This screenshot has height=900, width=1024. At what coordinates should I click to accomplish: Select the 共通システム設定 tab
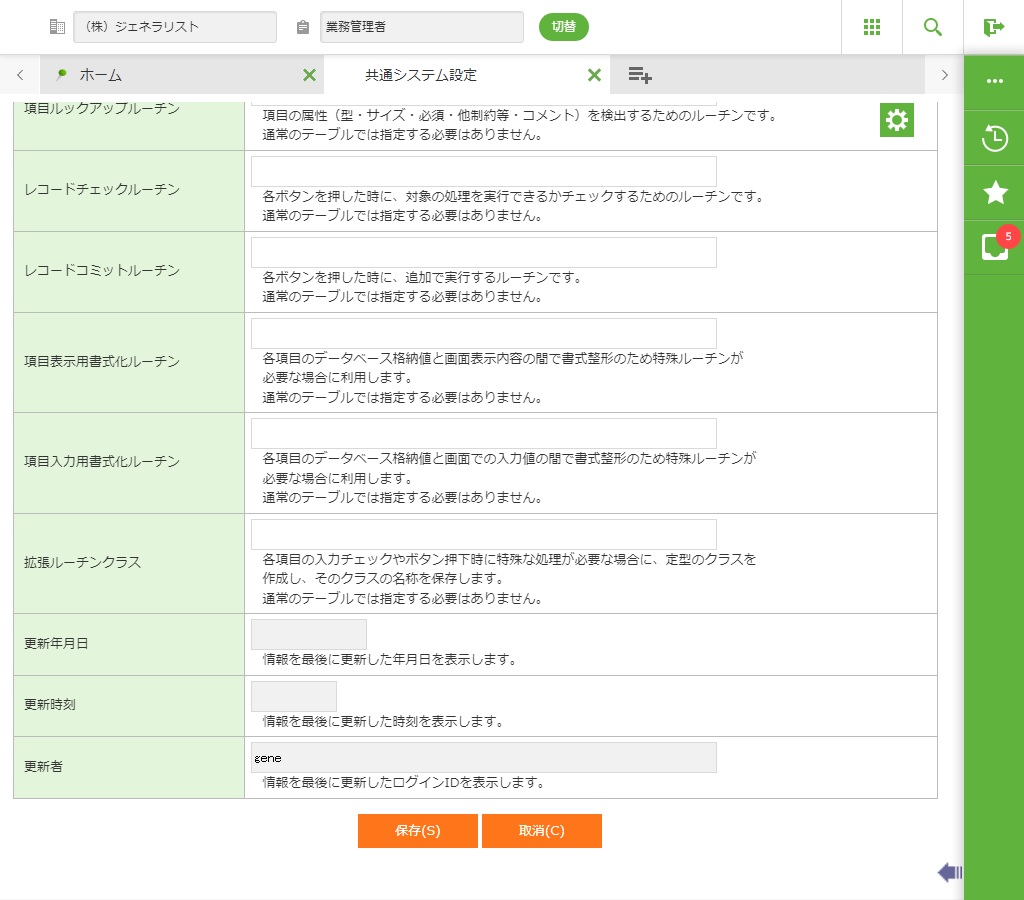point(420,75)
